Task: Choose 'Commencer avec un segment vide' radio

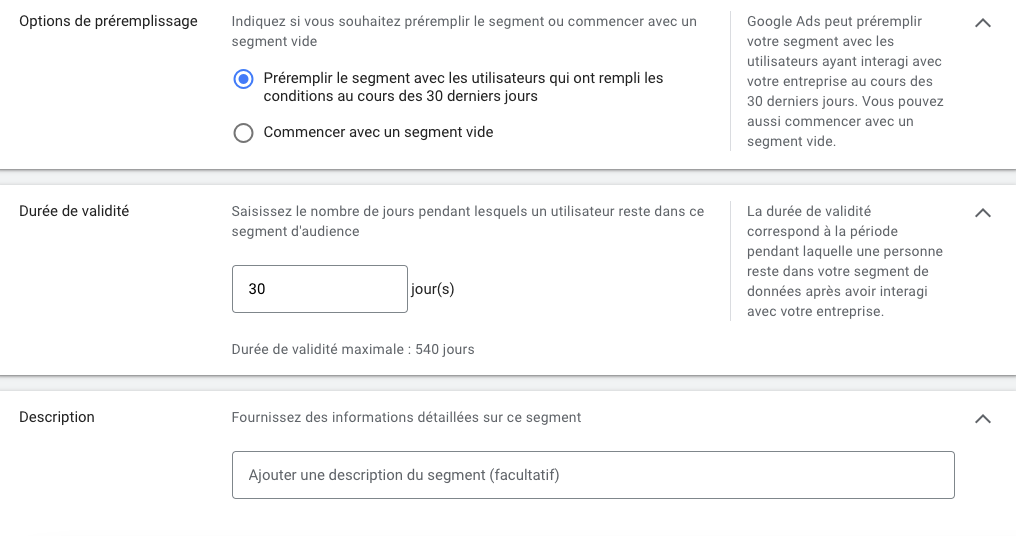Action: tap(243, 133)
